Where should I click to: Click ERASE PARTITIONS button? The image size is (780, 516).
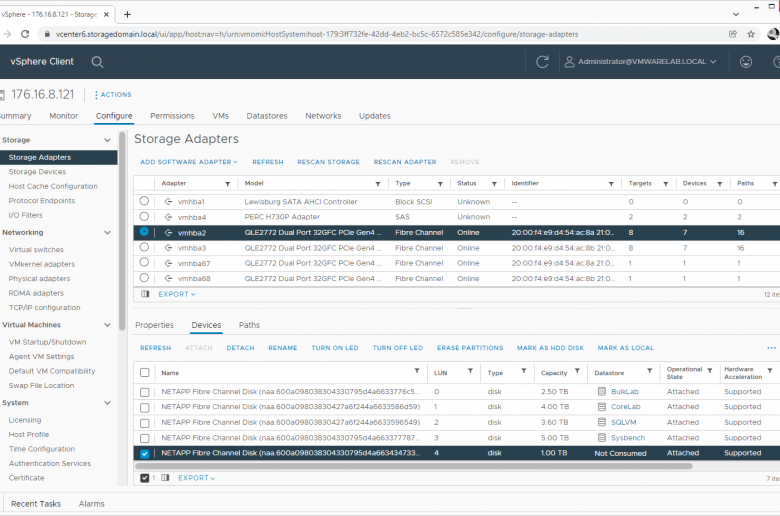pyautogui.click(x=470, y=348)
